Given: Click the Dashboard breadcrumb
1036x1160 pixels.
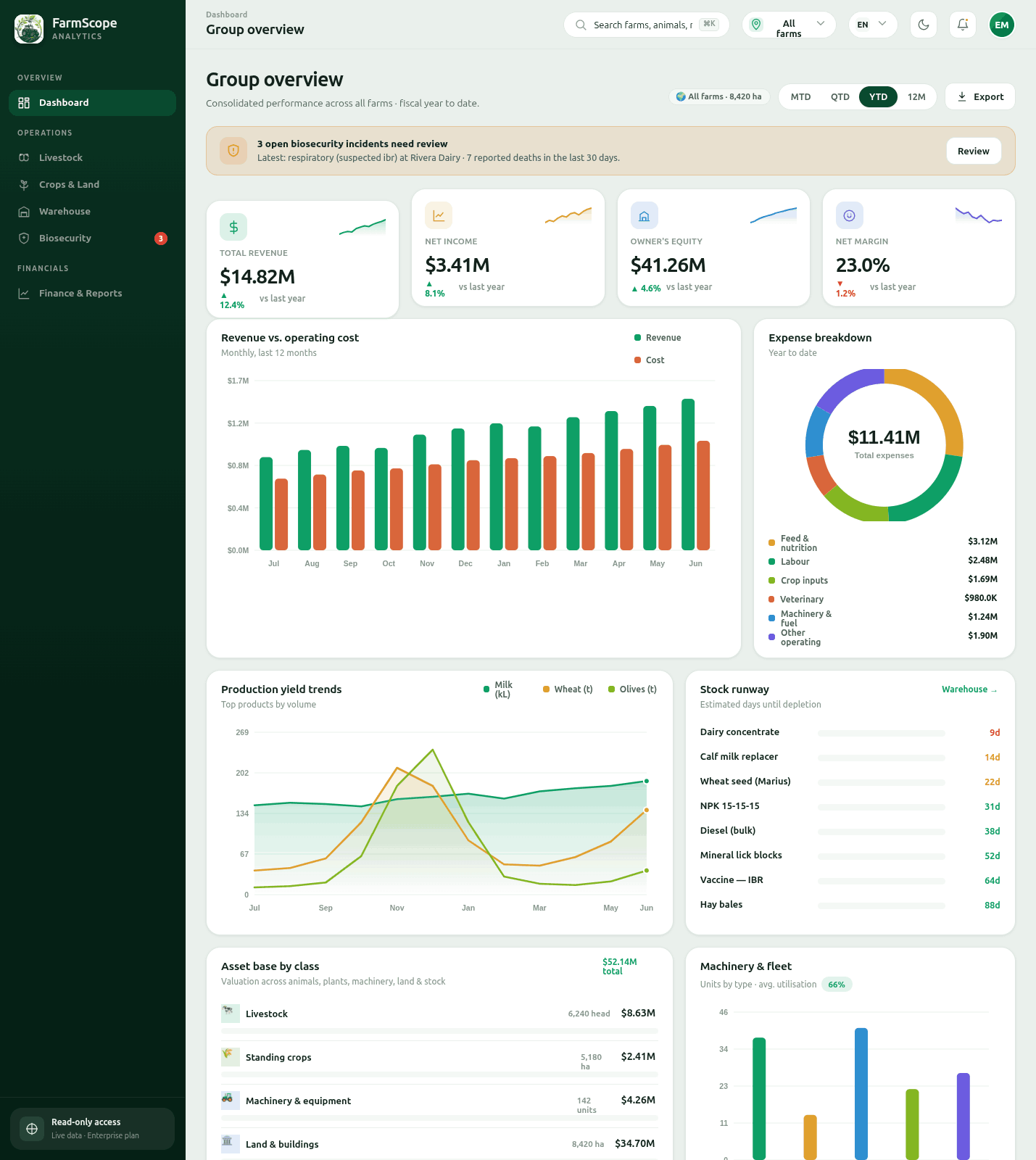Looking at the screenshot, I should [226, 14].
